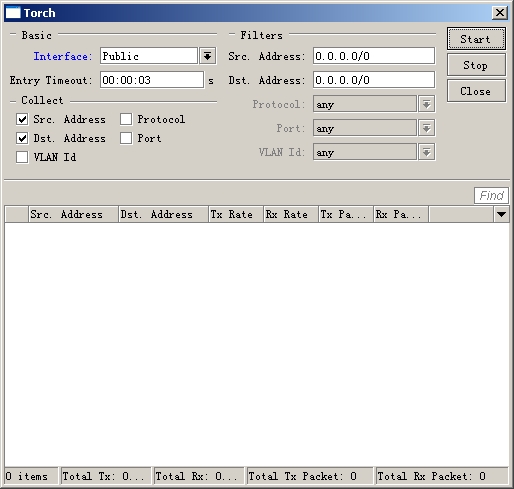
Task: Click the Close button
Action: tap(476, 91)
